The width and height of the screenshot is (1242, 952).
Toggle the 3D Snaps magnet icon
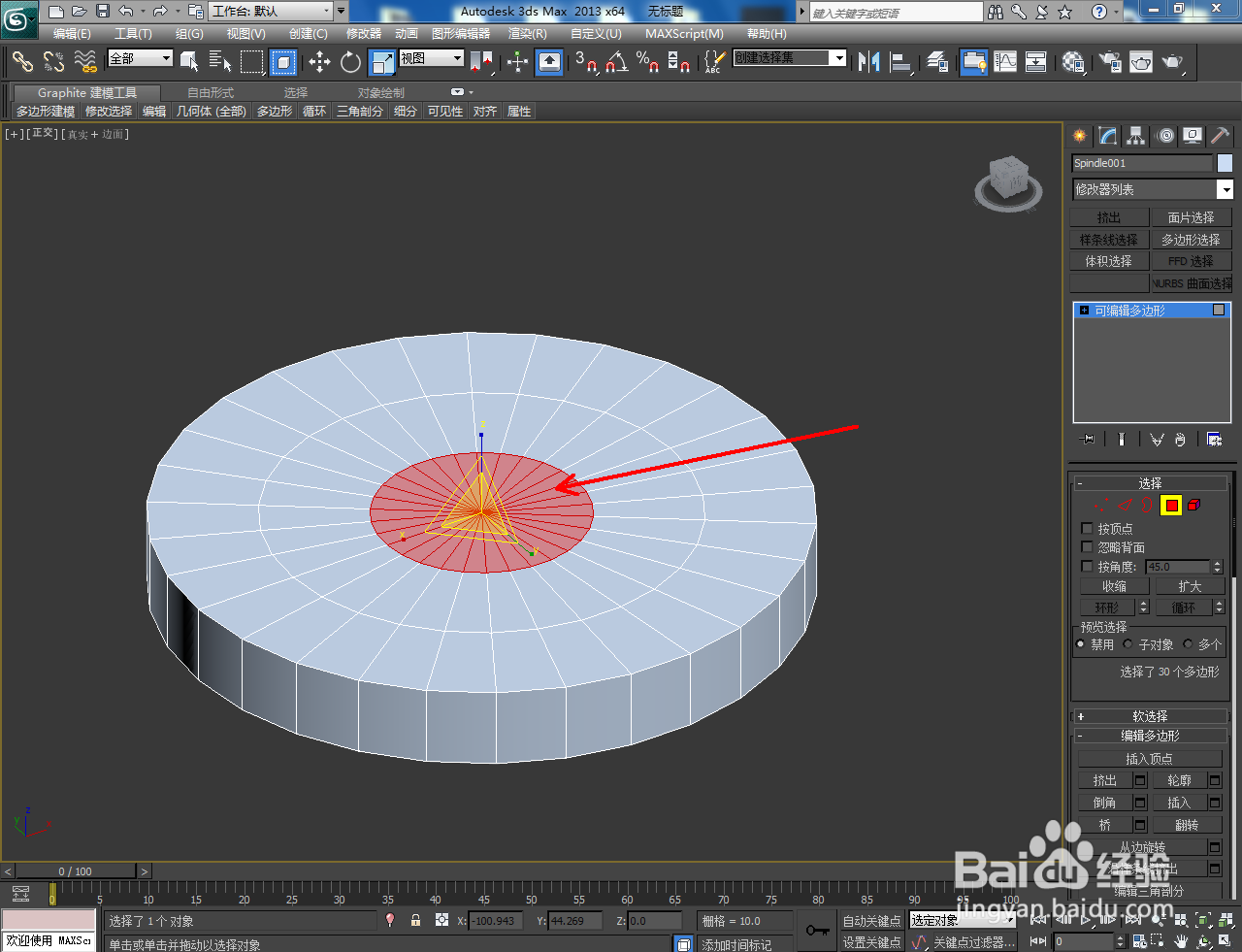click(x=585, y=62)
